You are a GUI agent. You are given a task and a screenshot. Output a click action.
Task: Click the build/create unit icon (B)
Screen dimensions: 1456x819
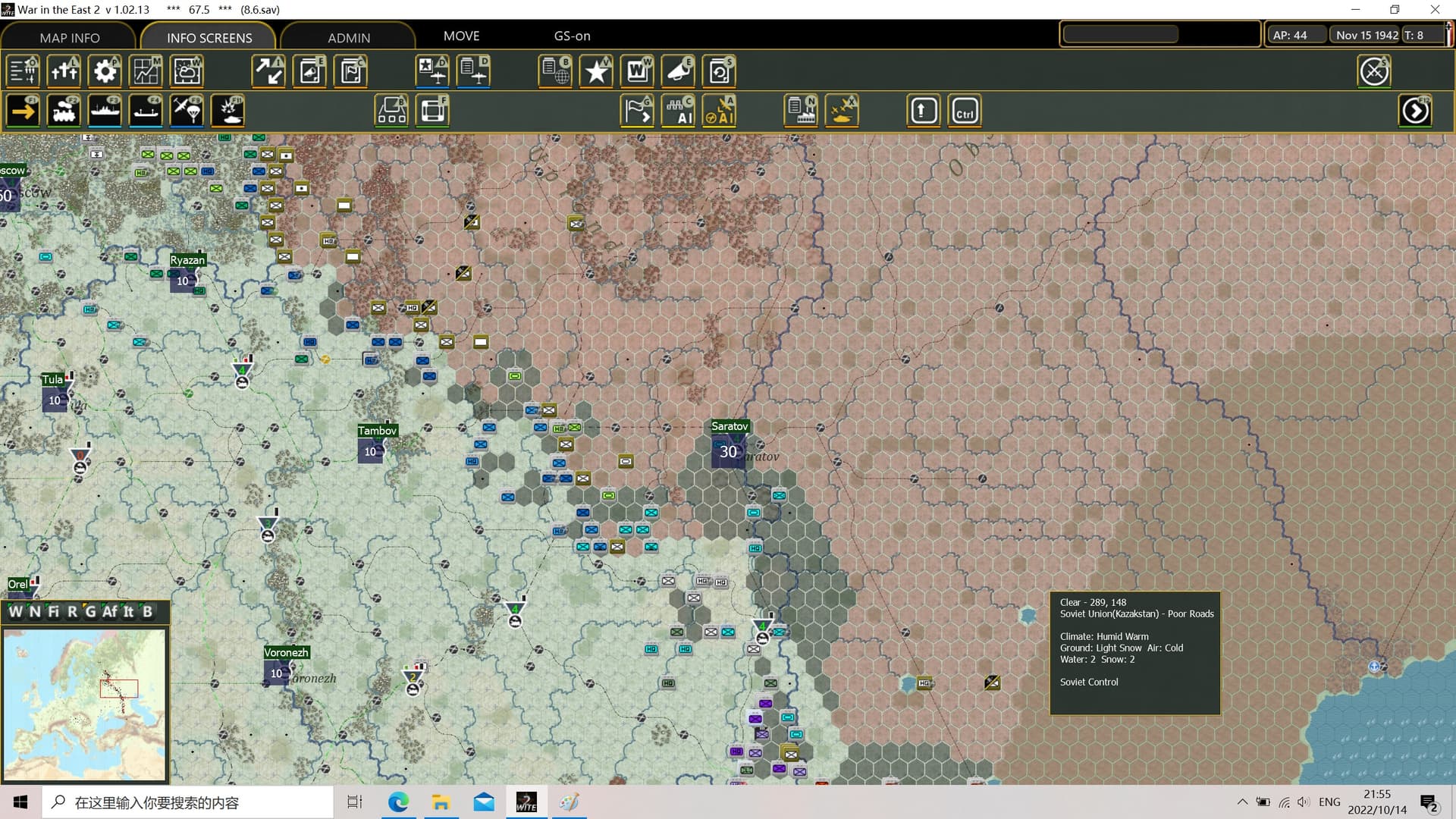[x=392, y=111]
